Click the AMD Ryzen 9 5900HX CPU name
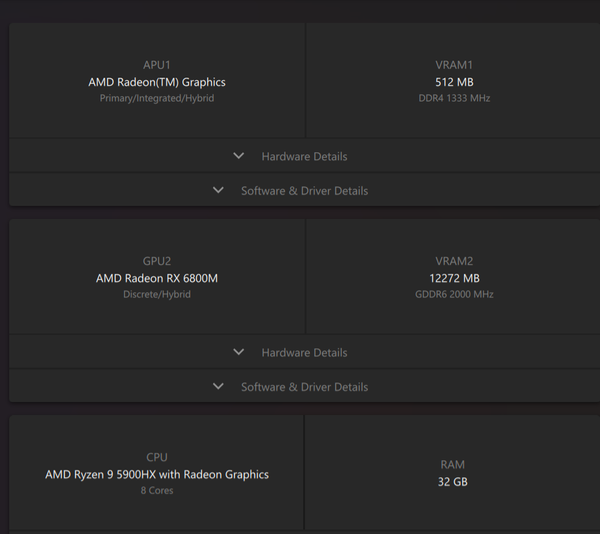The width and height of the screenshot is (600, 534). [x=157, y=474]
